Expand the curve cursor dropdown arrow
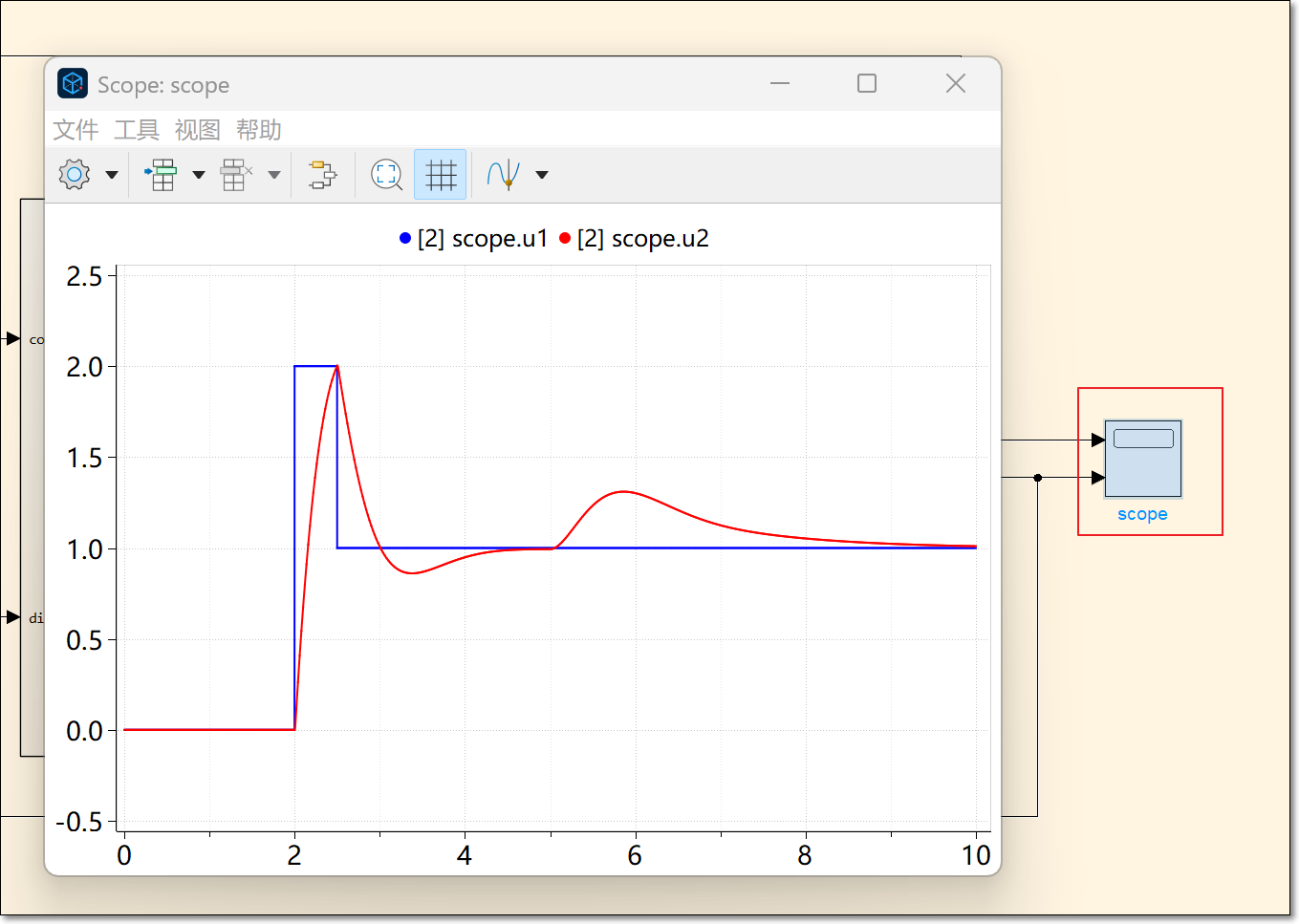1299x924 pixels. coord(542,175)
